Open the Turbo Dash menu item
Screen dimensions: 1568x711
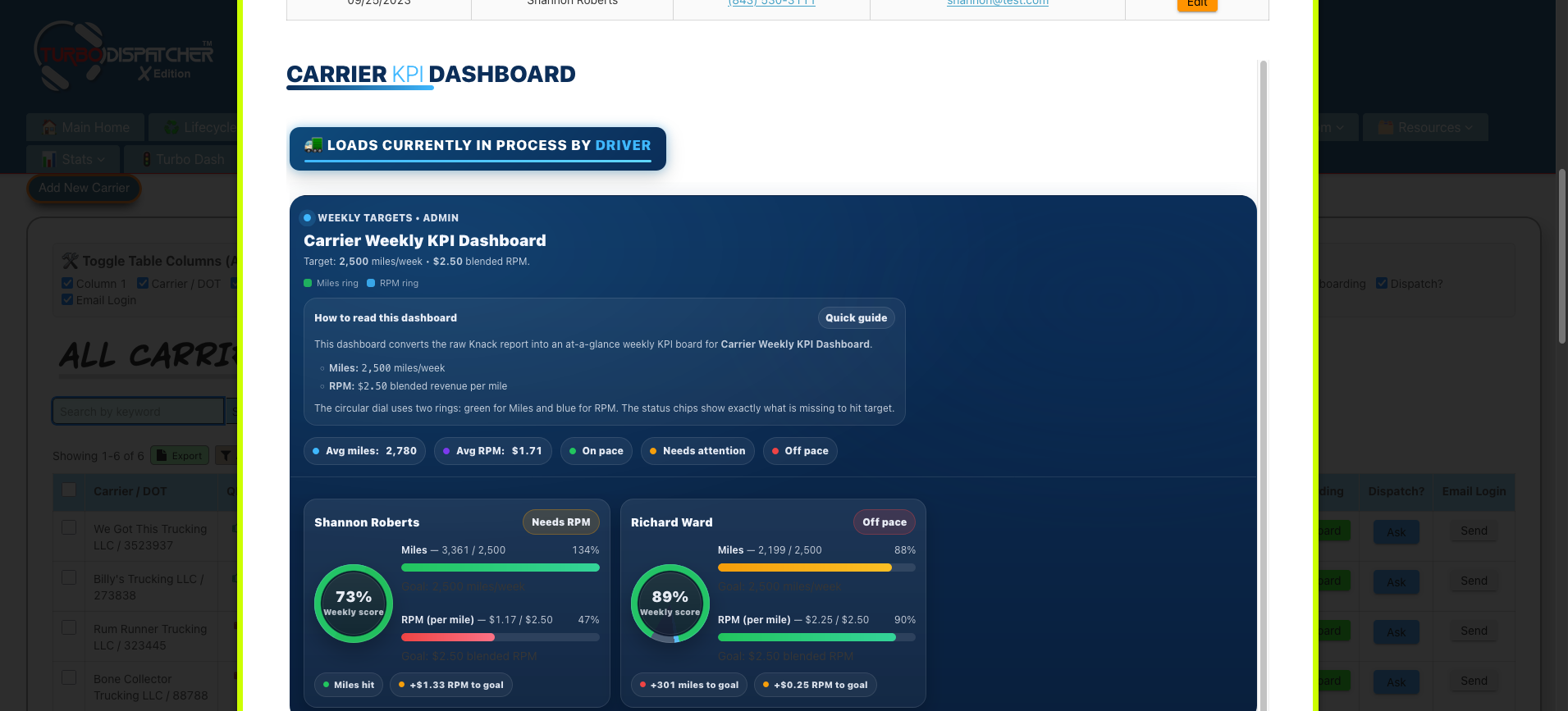[x=190, y=159]
